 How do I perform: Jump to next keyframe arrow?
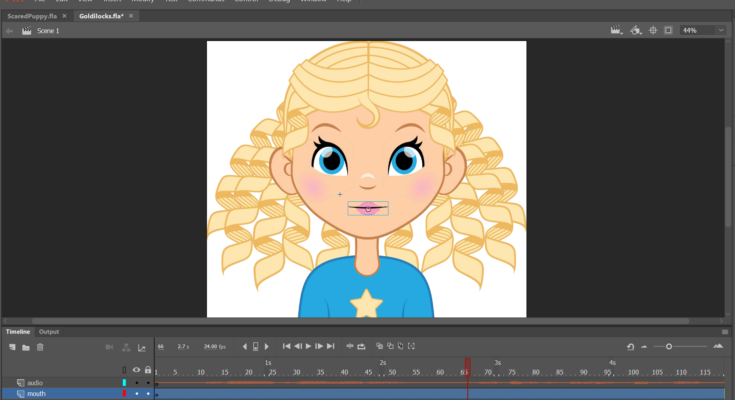267,347
